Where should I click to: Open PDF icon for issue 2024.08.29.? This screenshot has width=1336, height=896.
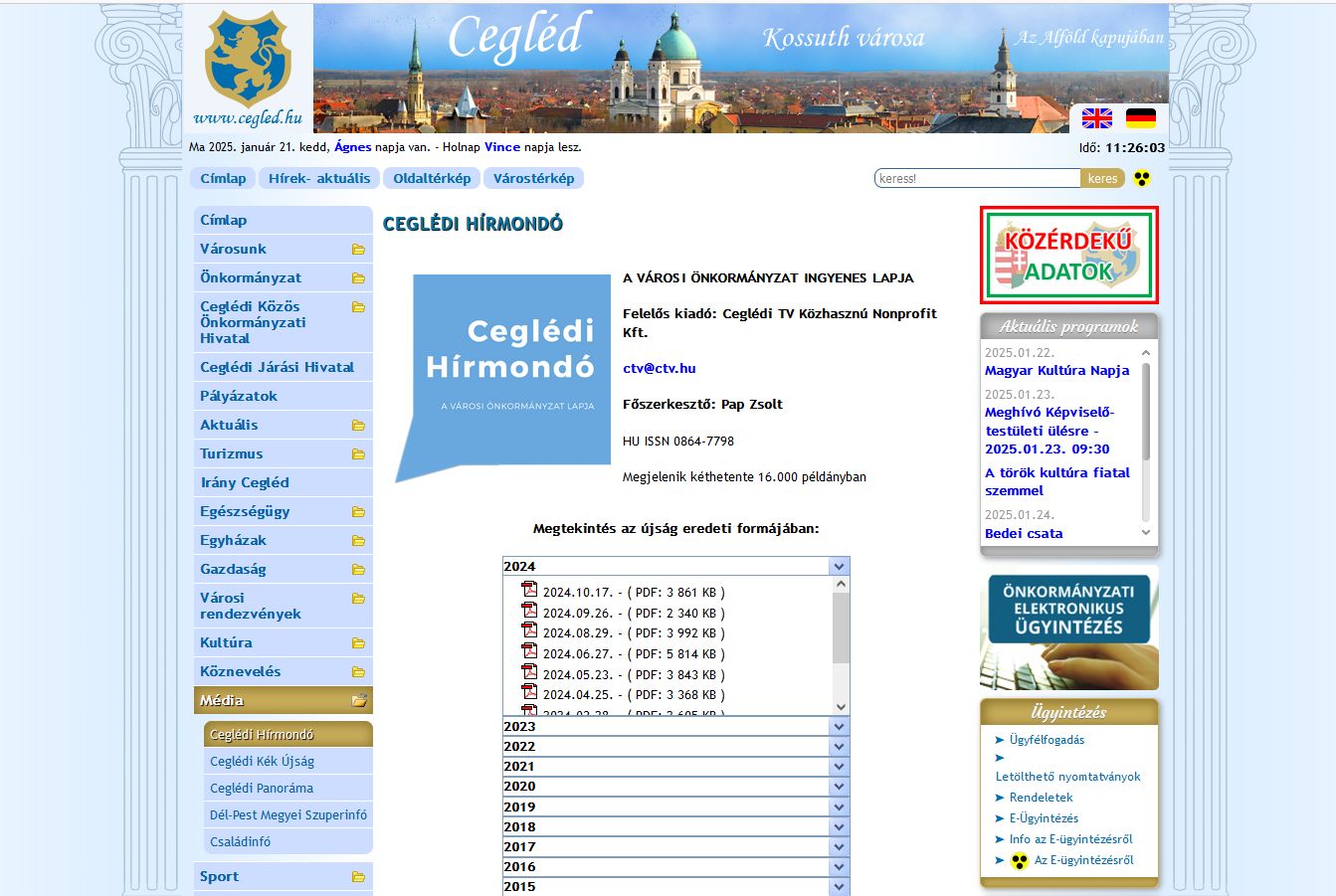tap(530, 629)
